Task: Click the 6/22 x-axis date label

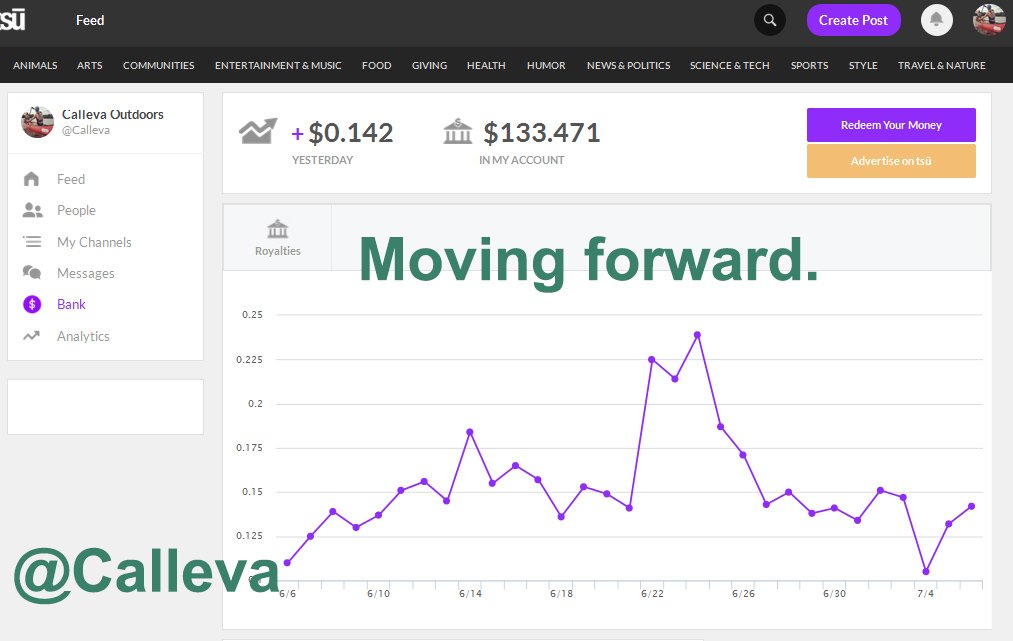Action: (652, 593)
